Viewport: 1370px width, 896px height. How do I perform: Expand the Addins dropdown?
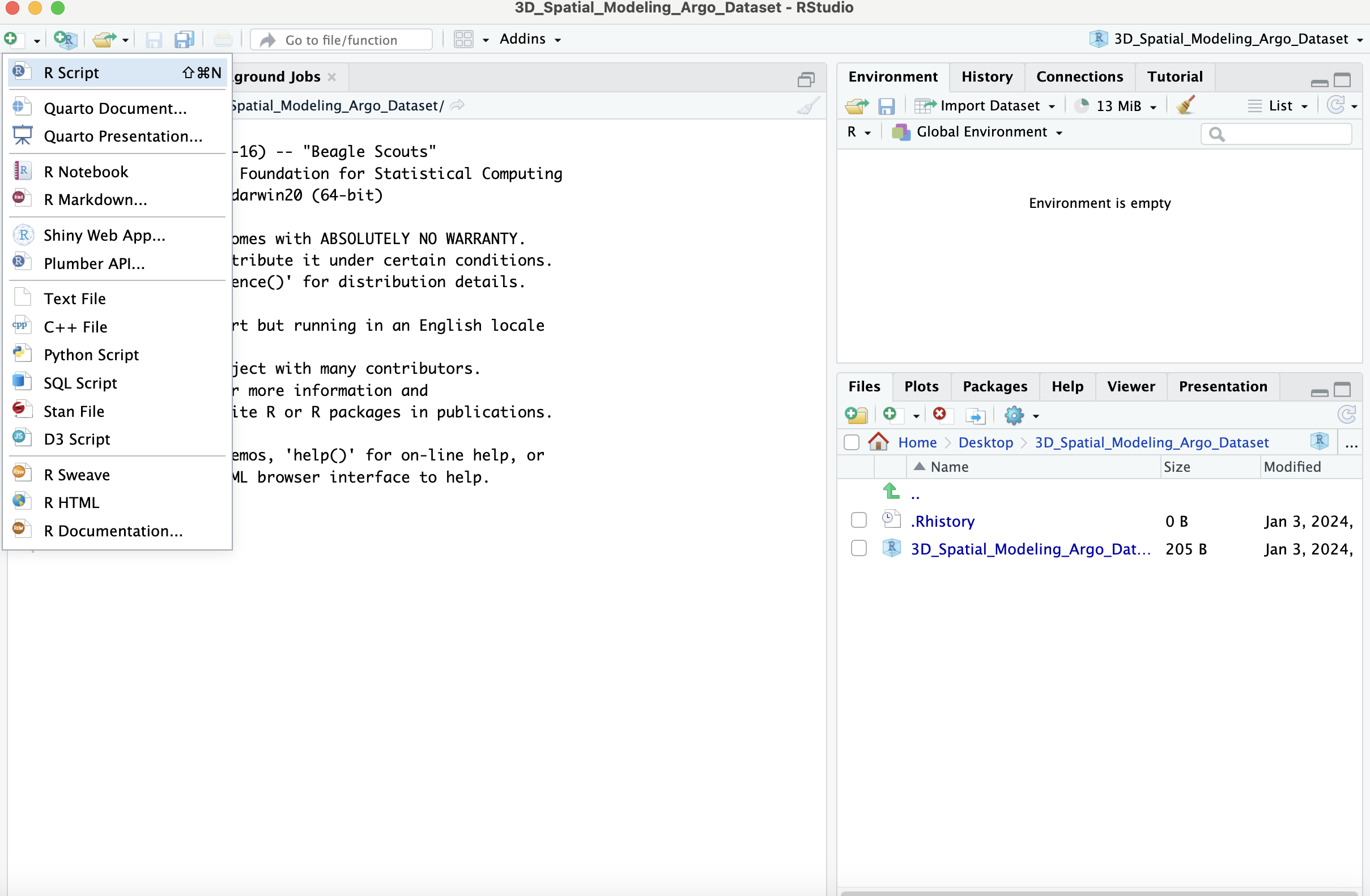(x=525, y=39)
